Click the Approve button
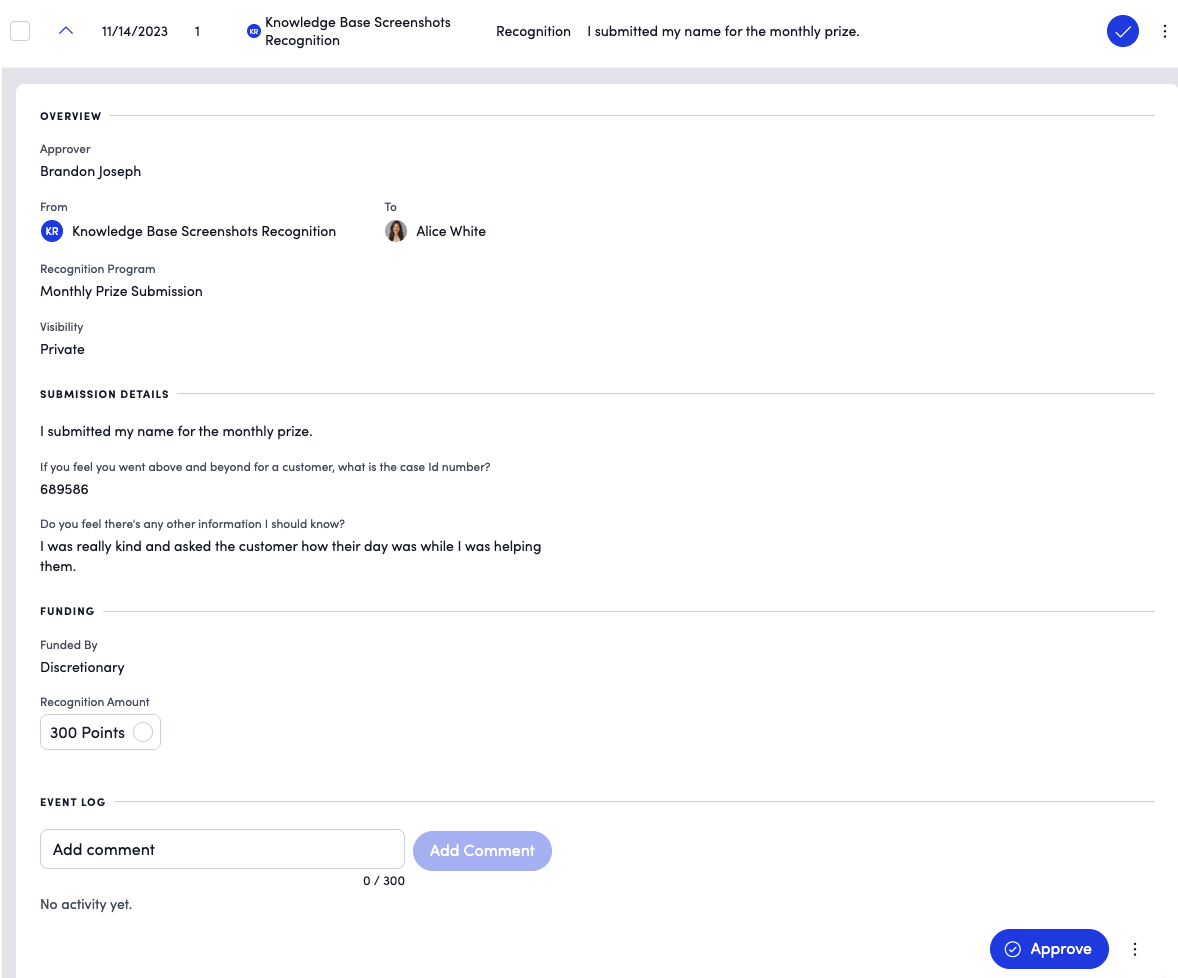Screen dimensions: 1178x978 (x=1049, y=949)
